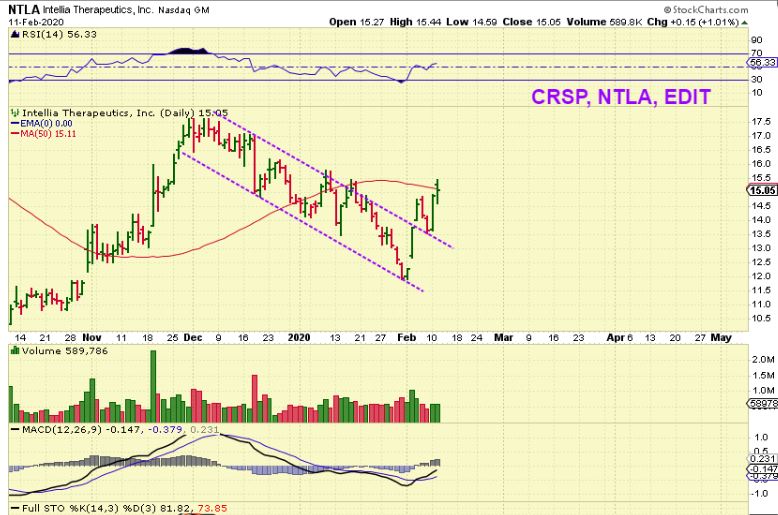
Task: Click the Mar month axis label
Action: 503,338
